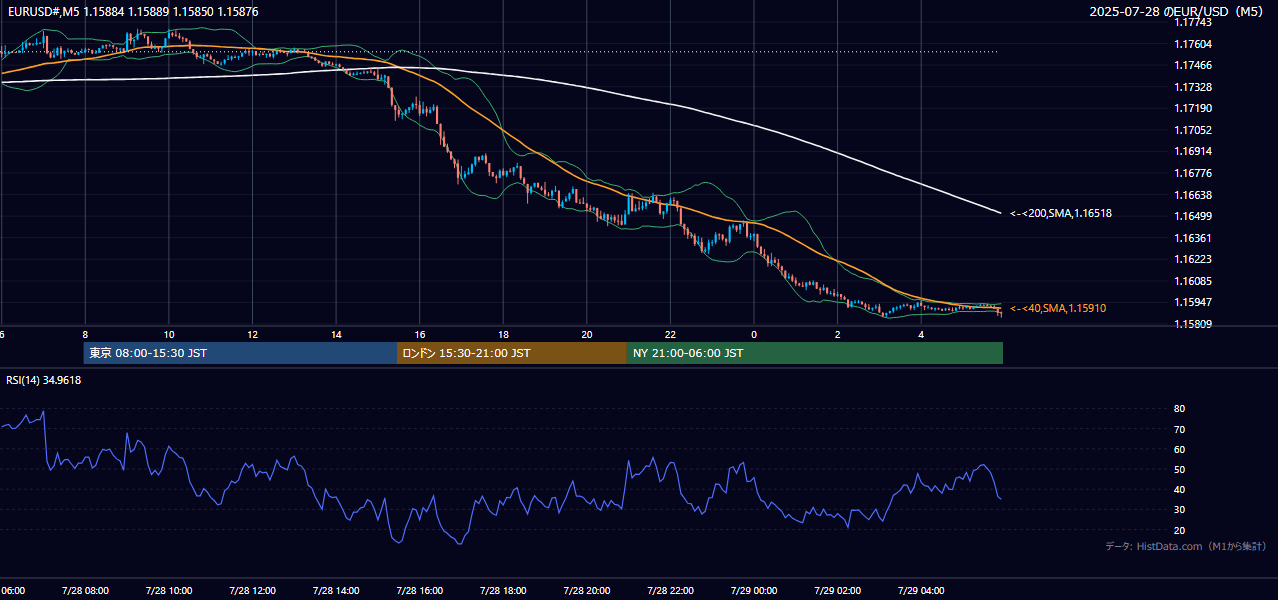Viewport: 1278px width, 600px height.
Task: Click the '<-<200,SMA,1.16518' moving average label
Action: 1061,213
